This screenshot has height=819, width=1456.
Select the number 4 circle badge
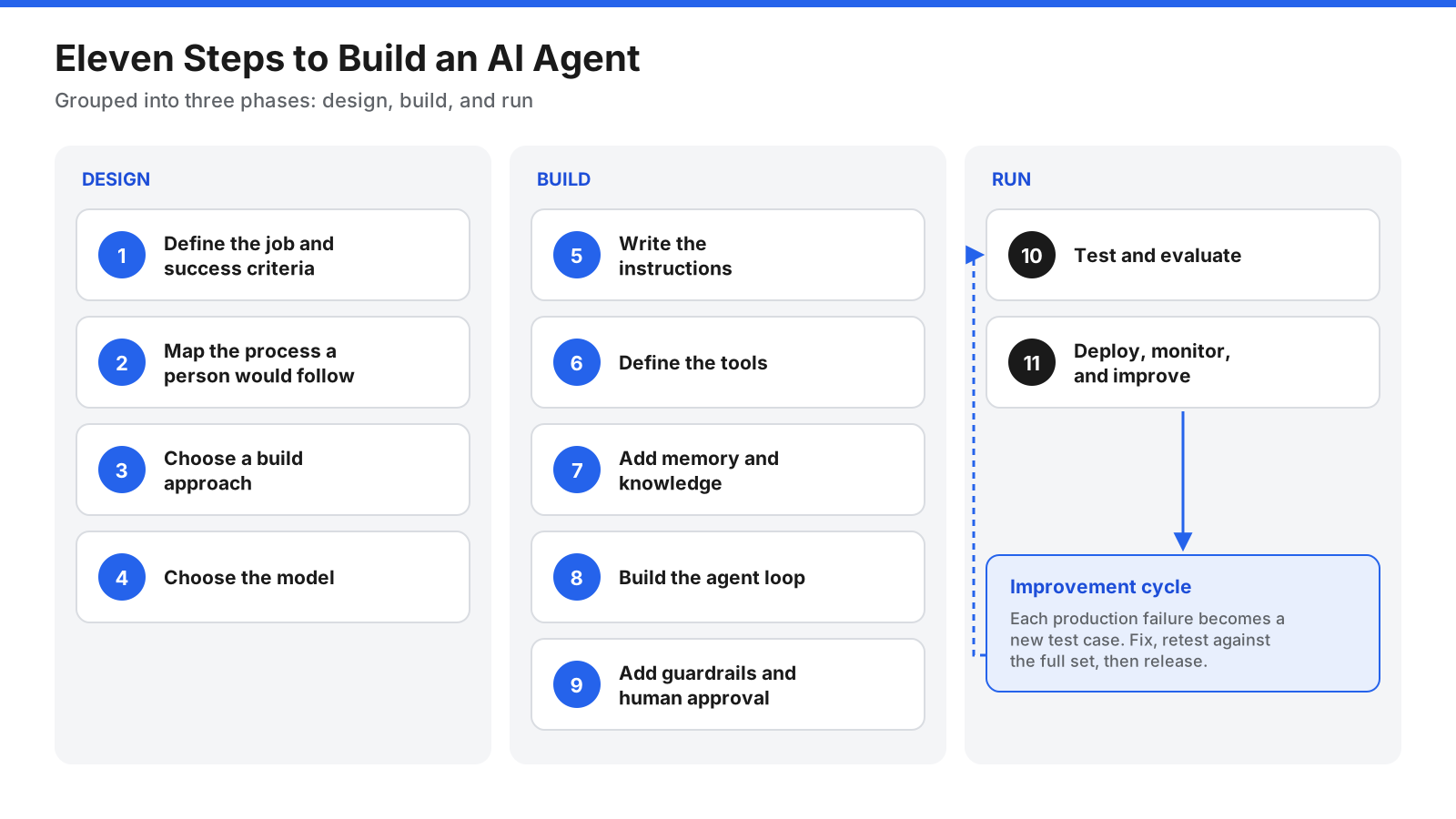click(122, 577)
